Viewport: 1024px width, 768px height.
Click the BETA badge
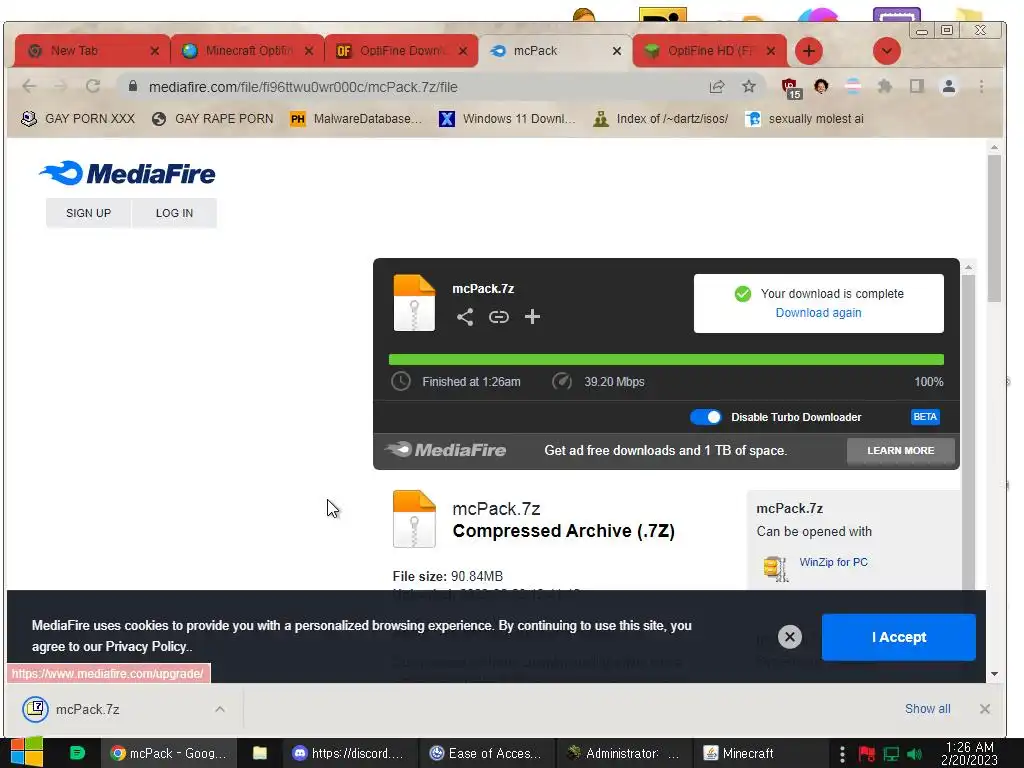[x=925, y=417]
